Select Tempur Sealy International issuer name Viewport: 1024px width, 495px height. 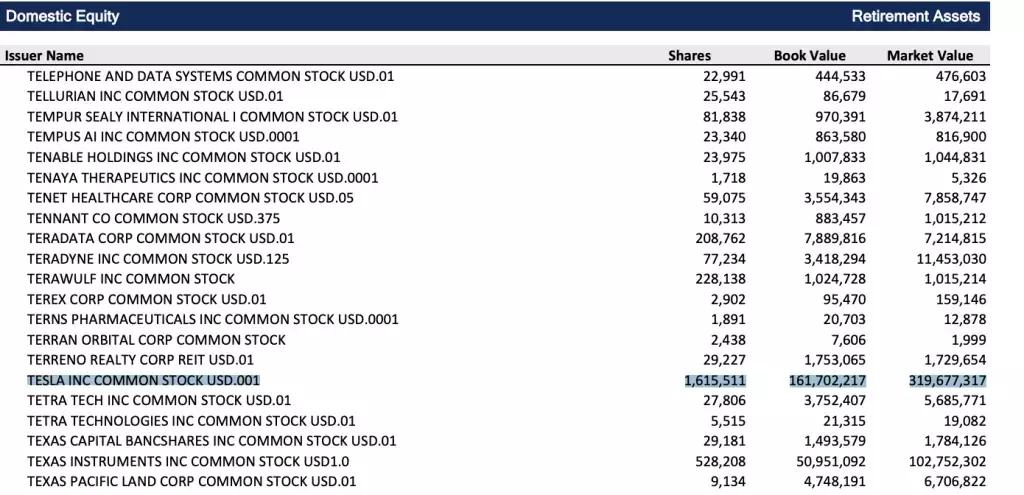[x=212, y=116]
